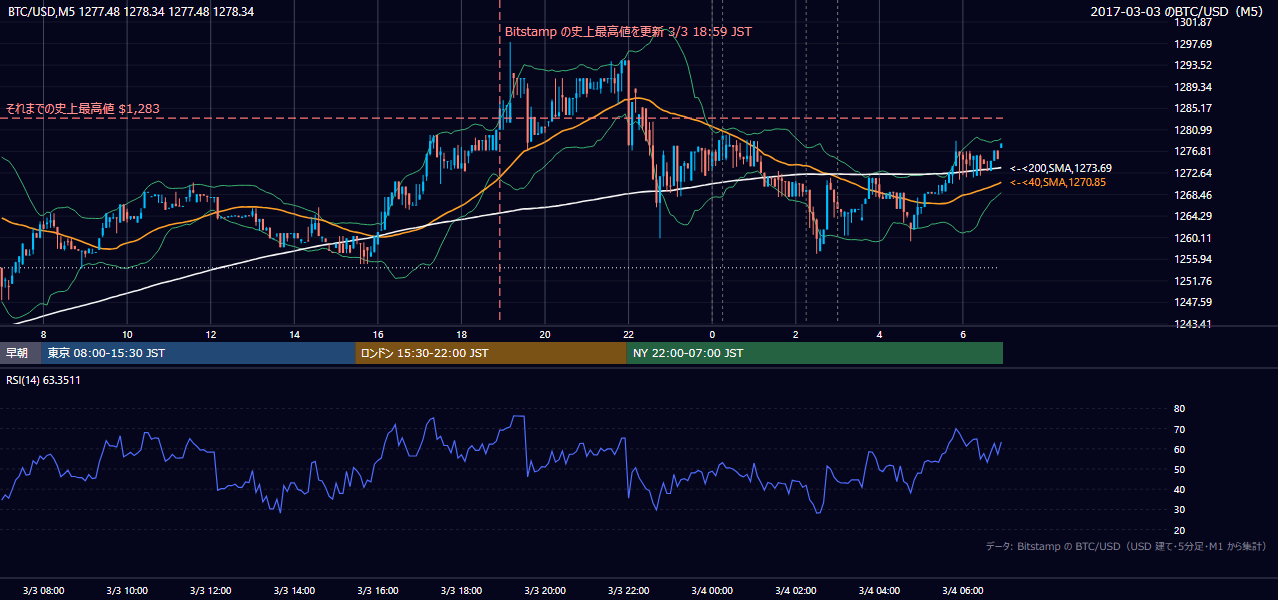Image resolution: width=1278 pixels, height=600 pixels.
Task: Click the 東京 08:00-15:30 JST session bar
Action: click(198, 353)
